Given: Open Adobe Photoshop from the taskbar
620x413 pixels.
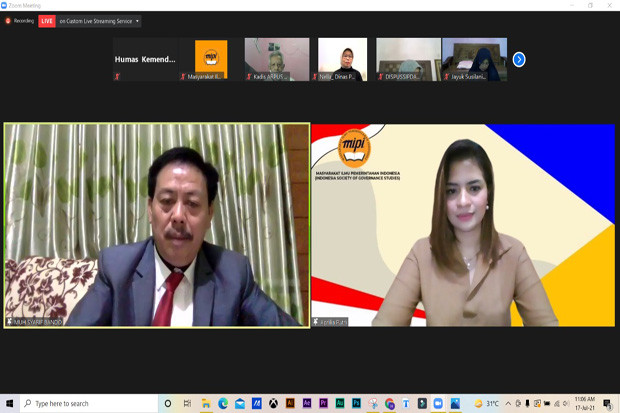Looking at the screenshot, I should 356,403.
